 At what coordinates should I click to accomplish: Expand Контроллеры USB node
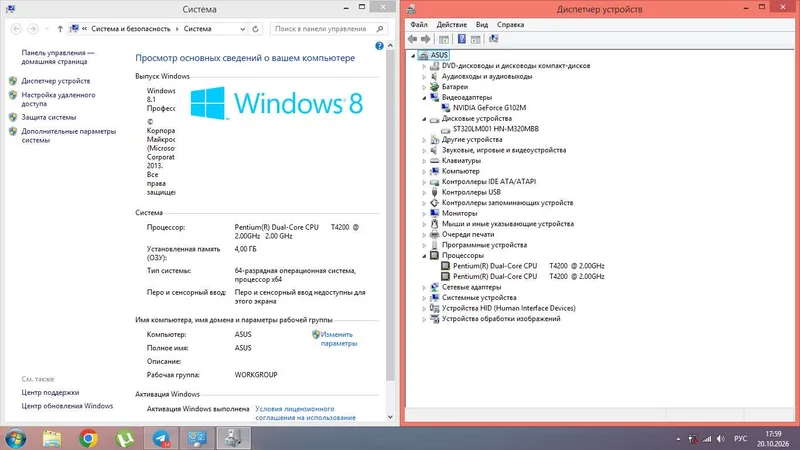point(424,192)
